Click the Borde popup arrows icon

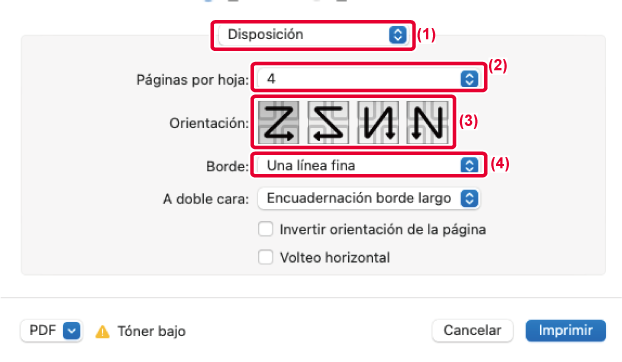pos(469,165)
